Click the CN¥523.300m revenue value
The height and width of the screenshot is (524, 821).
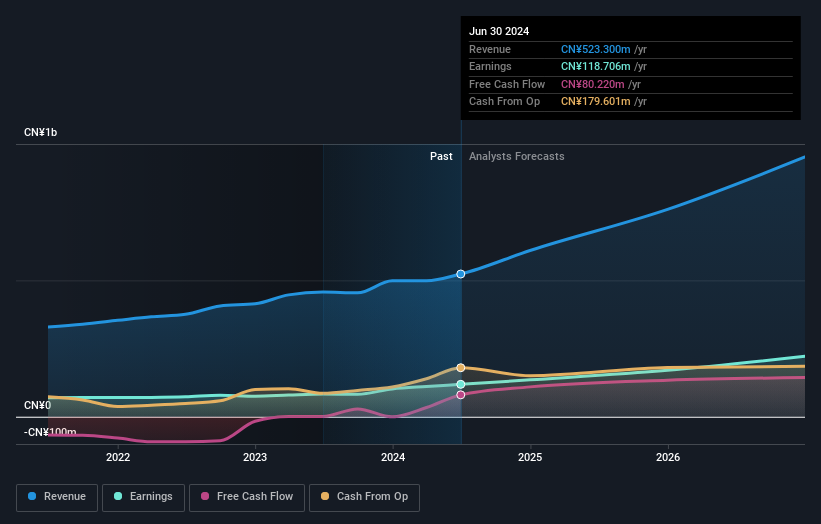coord(595,49)
